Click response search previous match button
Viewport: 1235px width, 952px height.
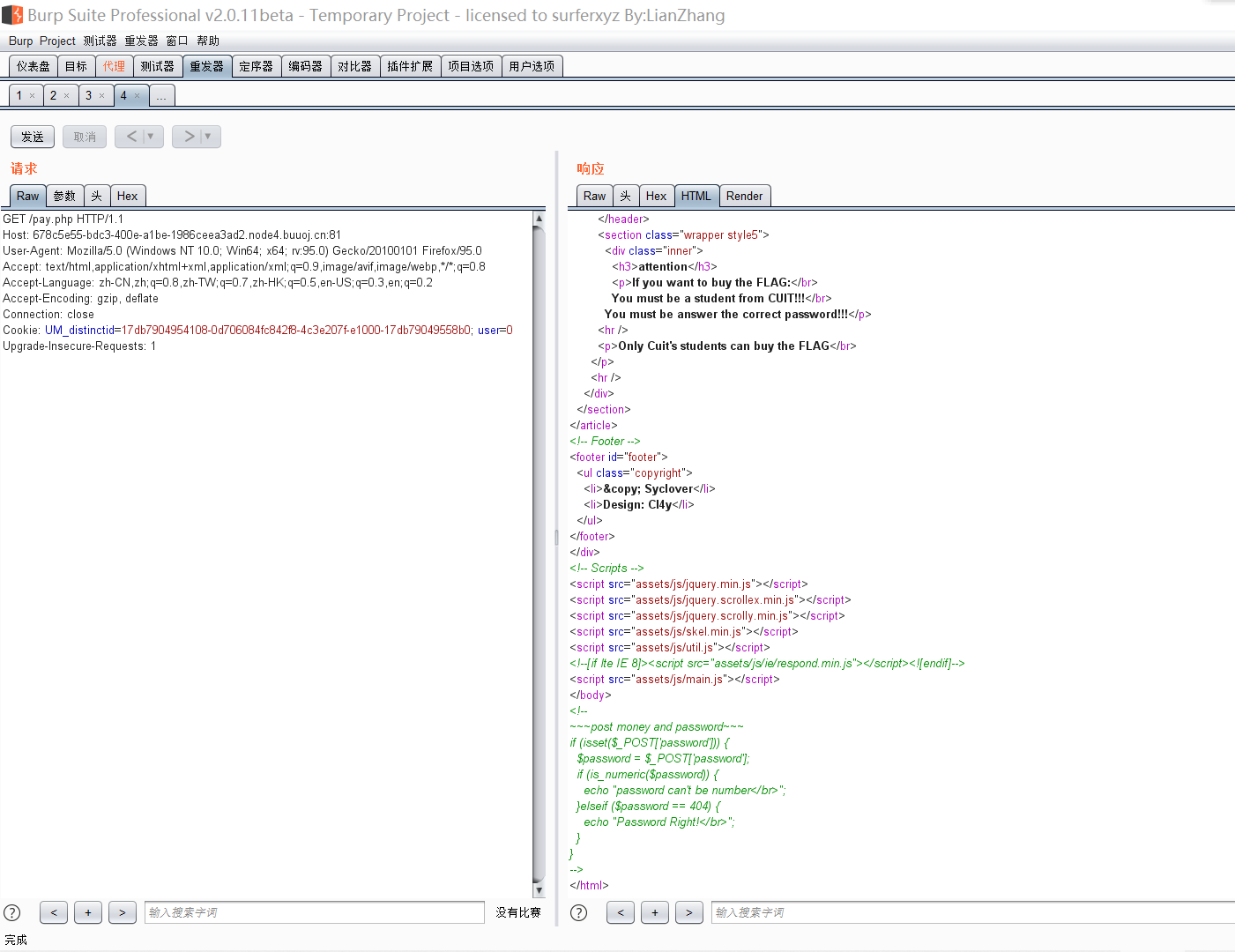621,912
